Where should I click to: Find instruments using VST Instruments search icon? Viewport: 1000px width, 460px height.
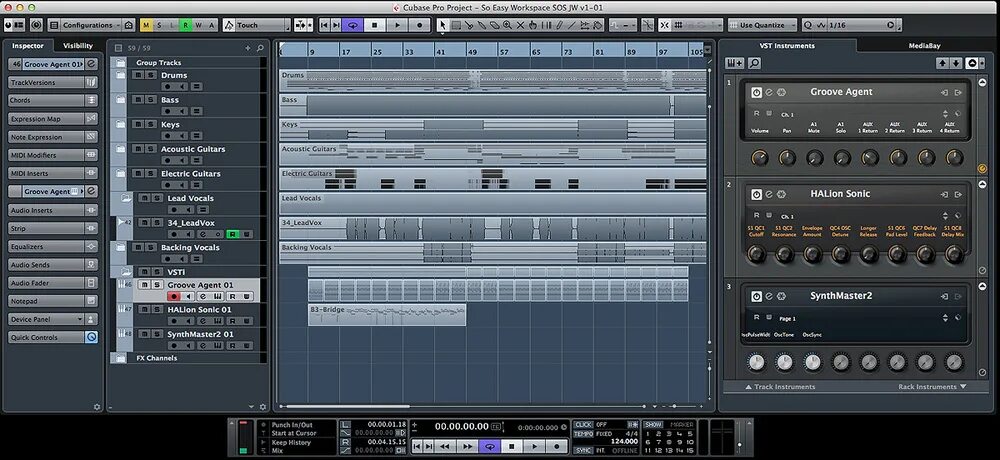754,63
